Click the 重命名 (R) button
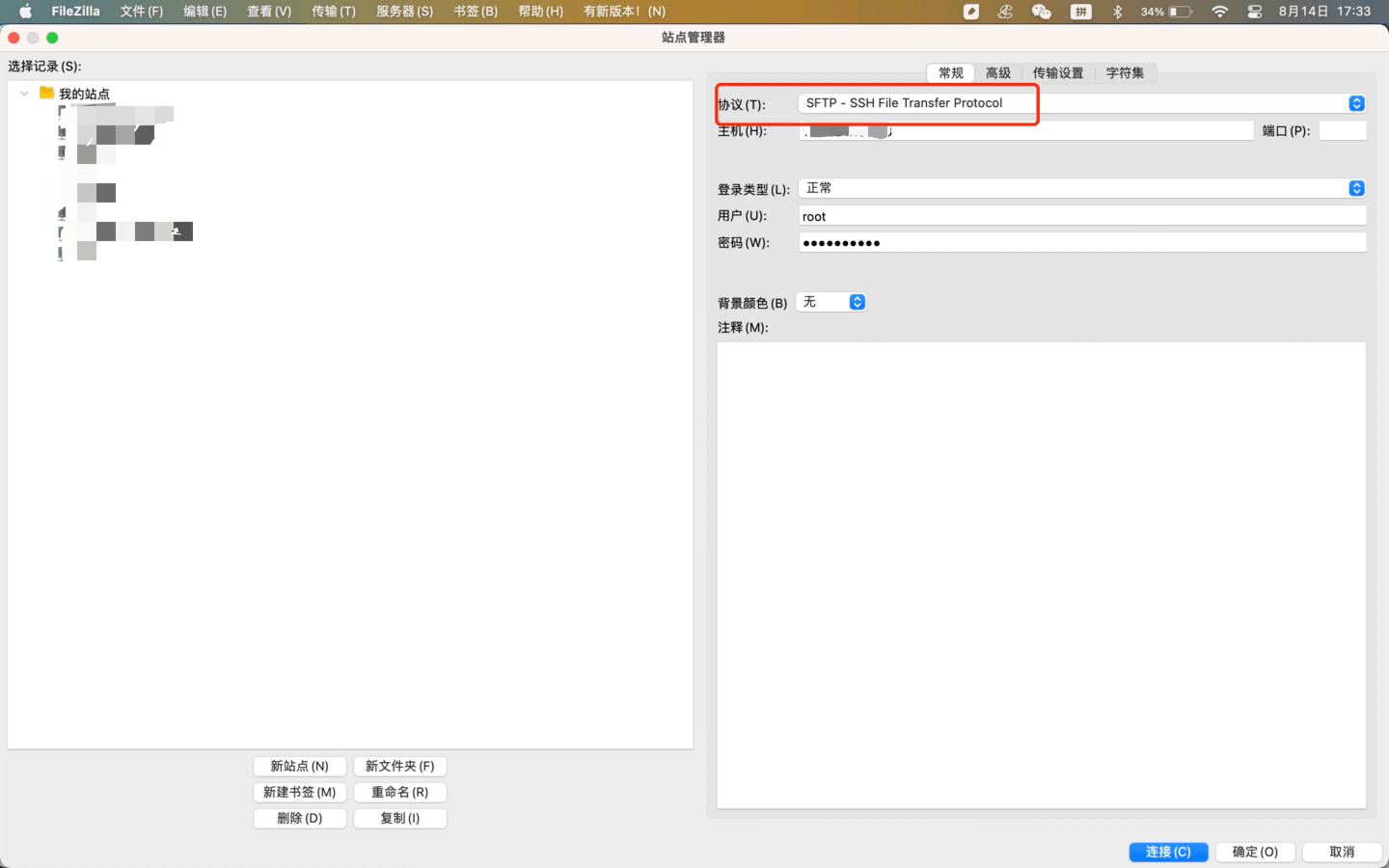1389x868 pixels. [400, 792]
